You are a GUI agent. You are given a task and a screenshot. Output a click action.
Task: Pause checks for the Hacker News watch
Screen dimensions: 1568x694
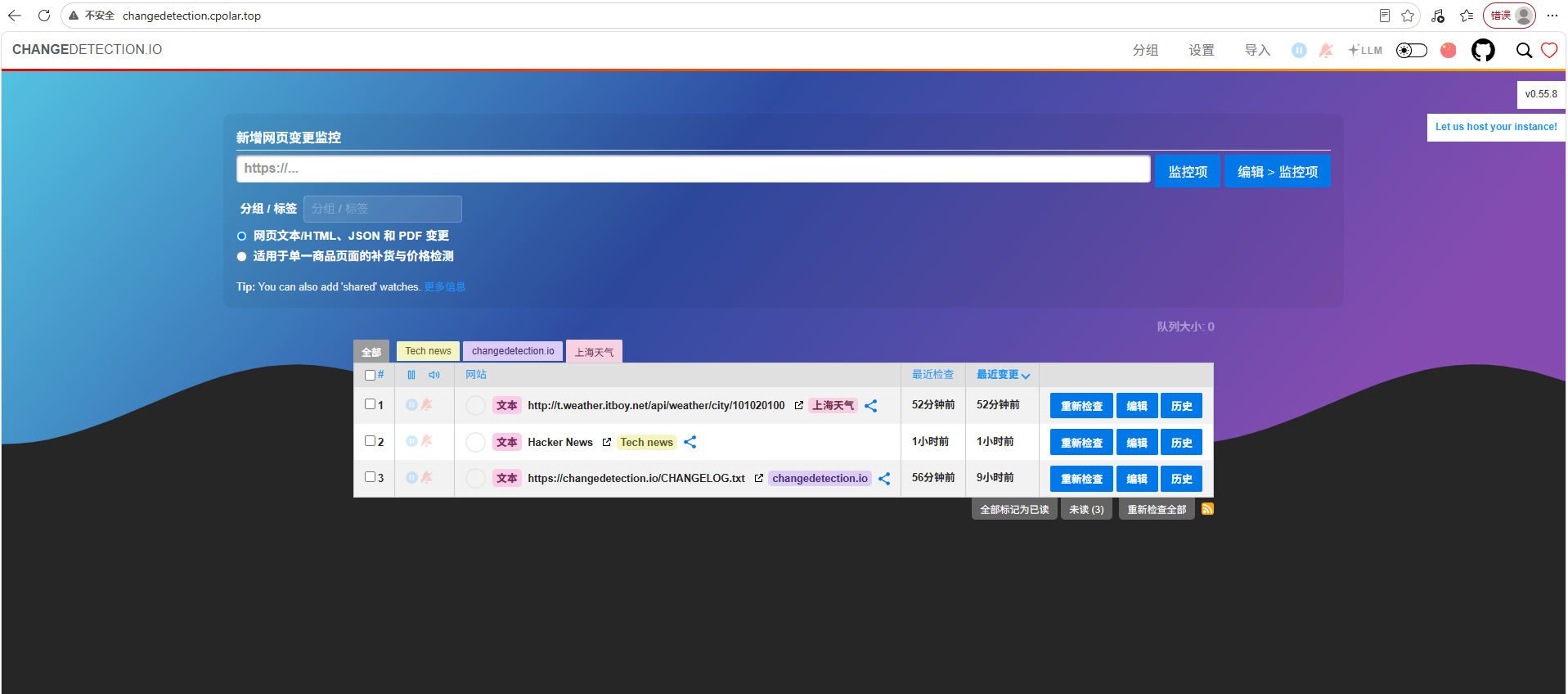click(411, 441)
